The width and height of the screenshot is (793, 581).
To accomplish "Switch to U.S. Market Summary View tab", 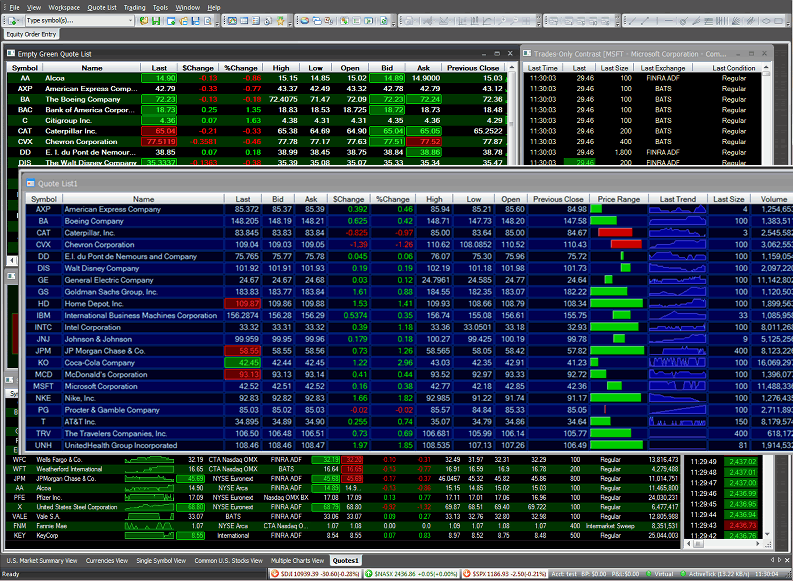I will coord(41,560).
